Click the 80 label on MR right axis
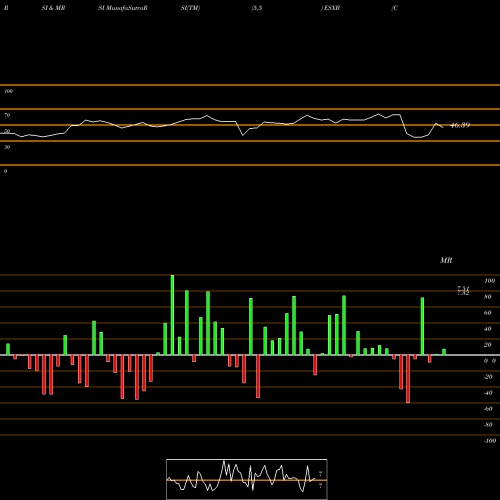 pos(488,297)
